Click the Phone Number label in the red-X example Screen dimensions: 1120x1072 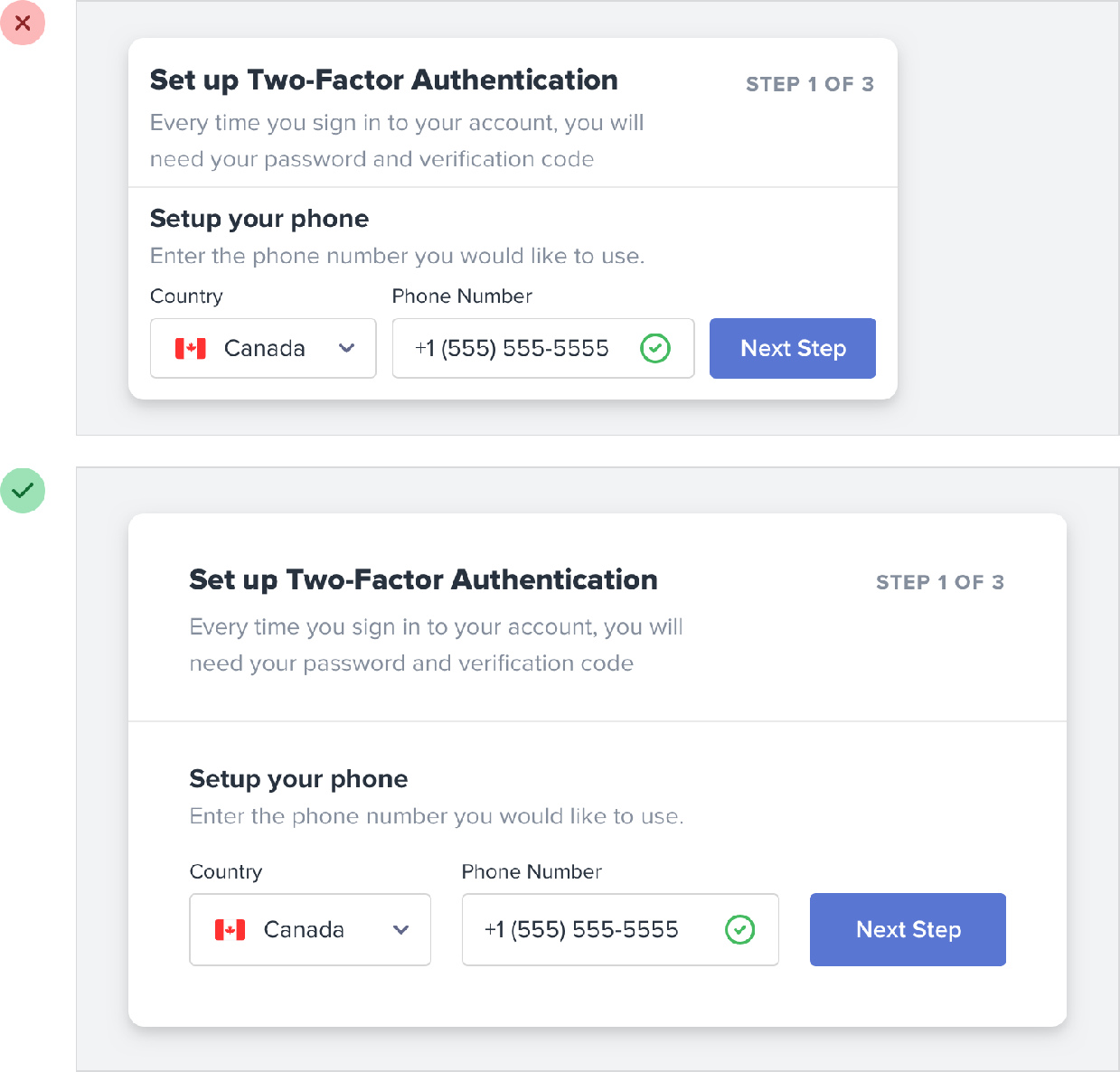coord(462,296)
